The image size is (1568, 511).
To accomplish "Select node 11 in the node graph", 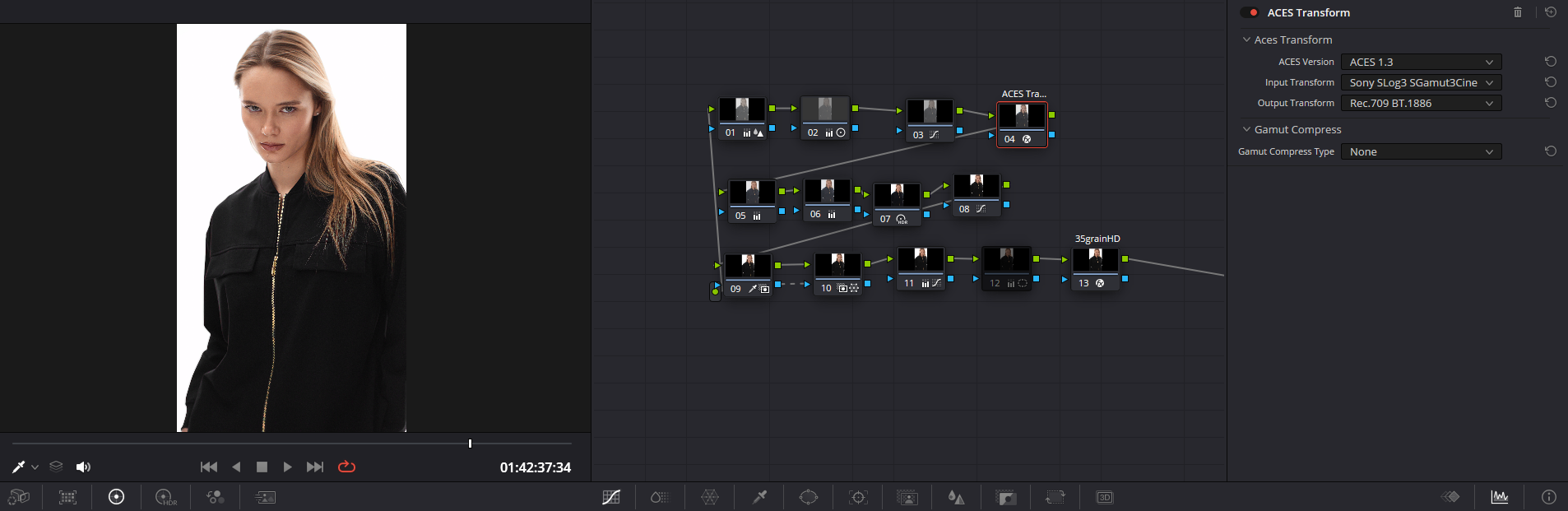I will tap(921, 268).
